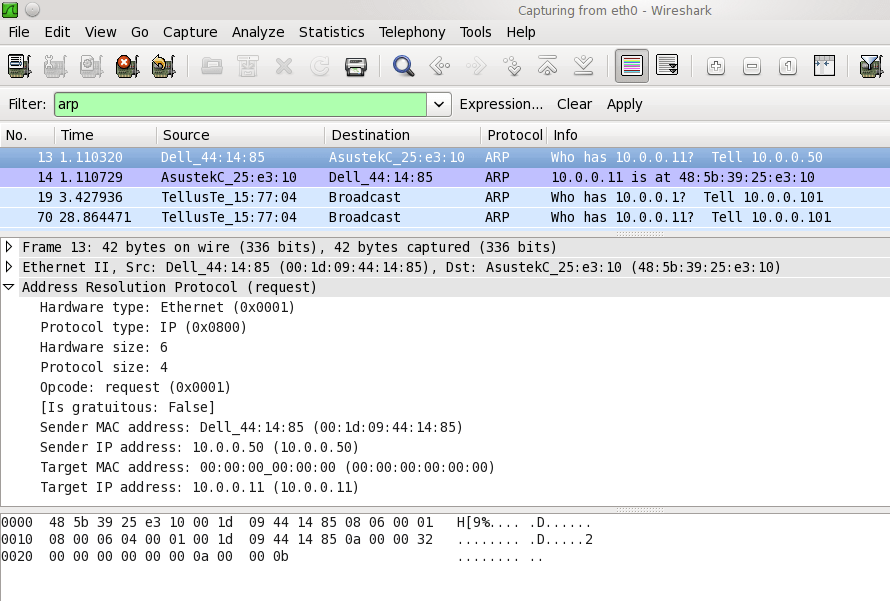Toggle auto scroll in live capture
Viewport: 890px width, 601px height.
click(x=668, y=66)
